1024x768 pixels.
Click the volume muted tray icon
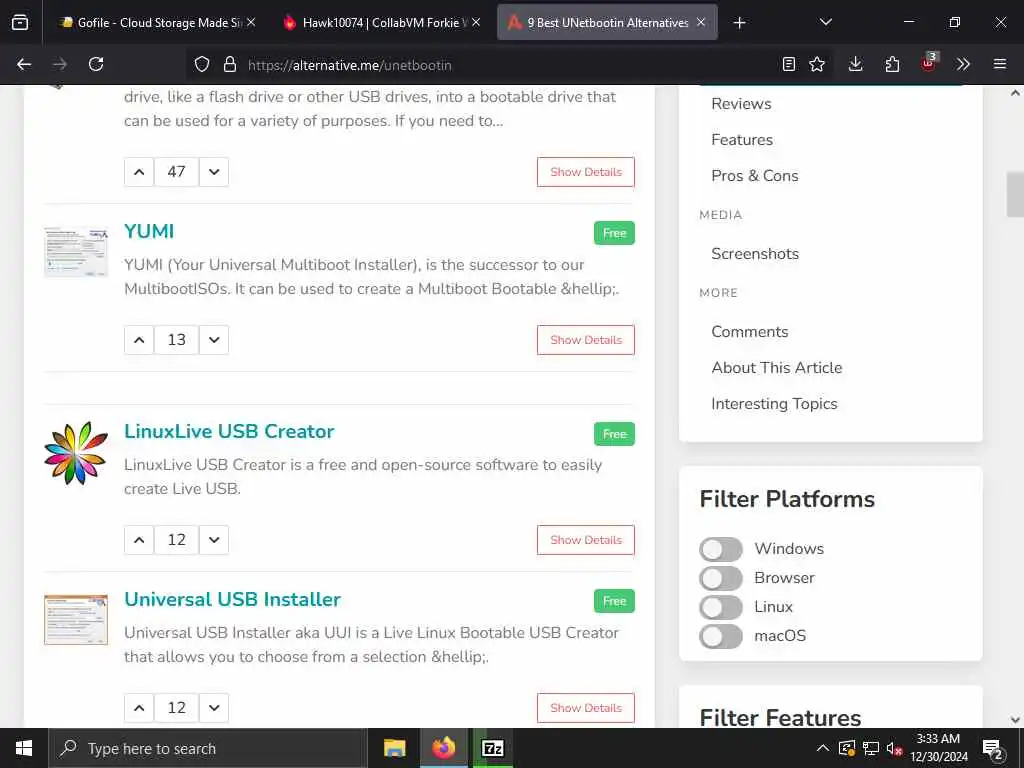895,748
